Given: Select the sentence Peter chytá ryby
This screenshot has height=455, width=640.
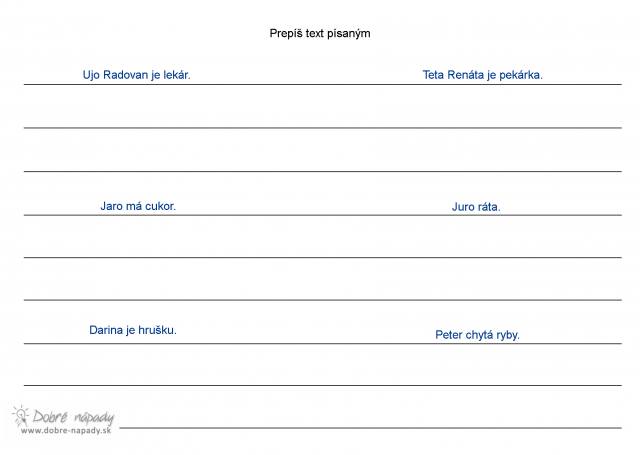Looking at the screenshot, I should [x=477, y=335].
